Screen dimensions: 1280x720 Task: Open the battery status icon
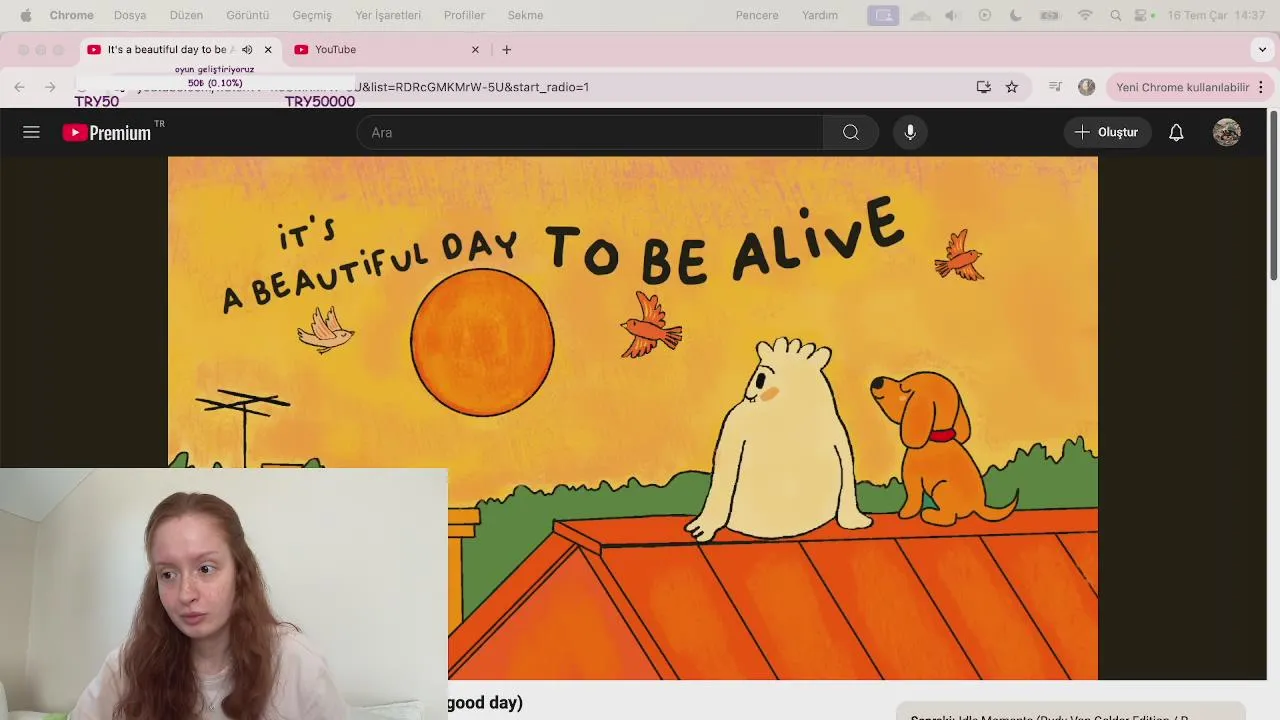tap(1049, 15)
